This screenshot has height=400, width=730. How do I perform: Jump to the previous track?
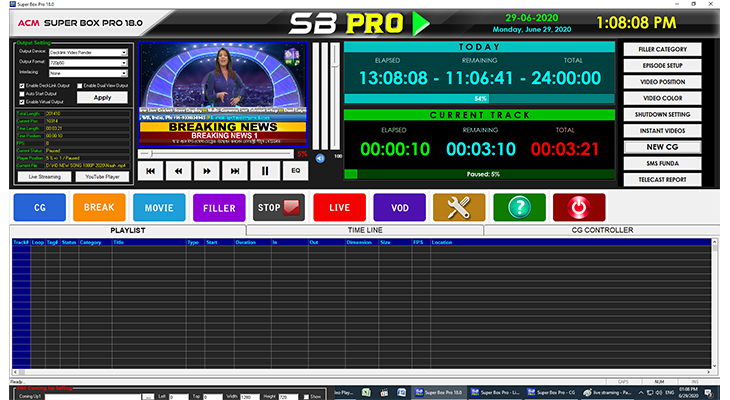coord(150,171)
